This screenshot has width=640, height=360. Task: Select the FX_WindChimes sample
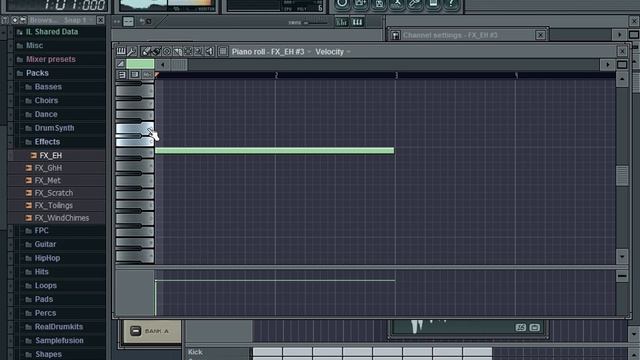coord(62,218)
